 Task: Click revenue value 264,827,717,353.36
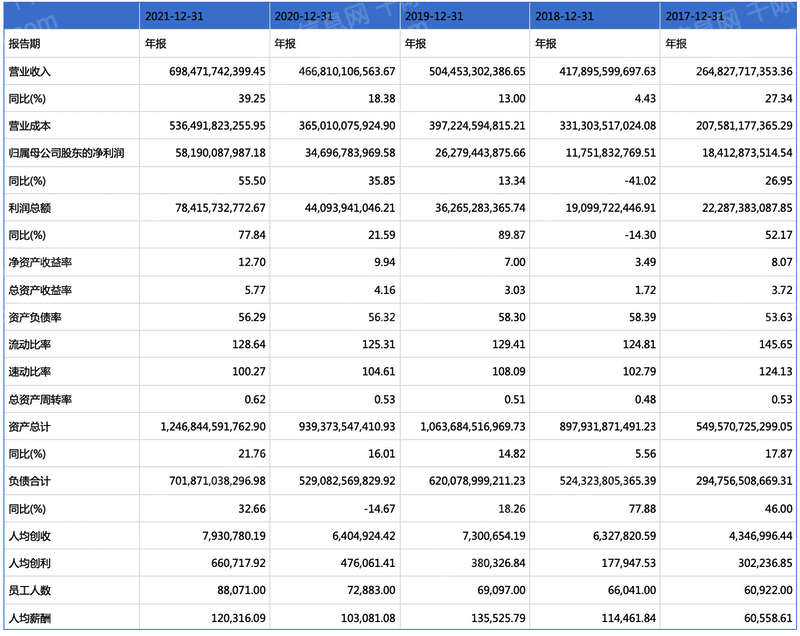click(744, 71)
